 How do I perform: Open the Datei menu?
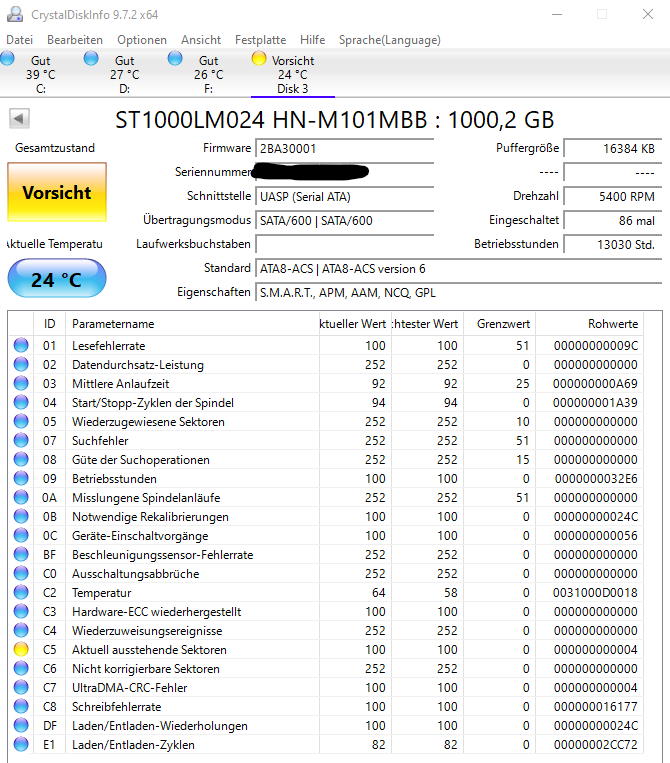point(19,40)
